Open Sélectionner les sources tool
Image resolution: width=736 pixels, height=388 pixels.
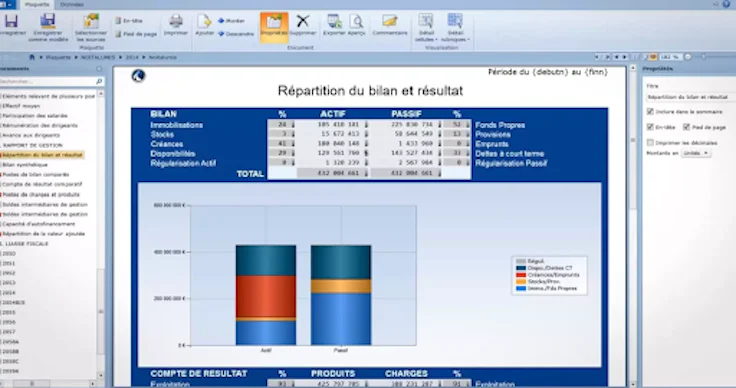(91, 22)
